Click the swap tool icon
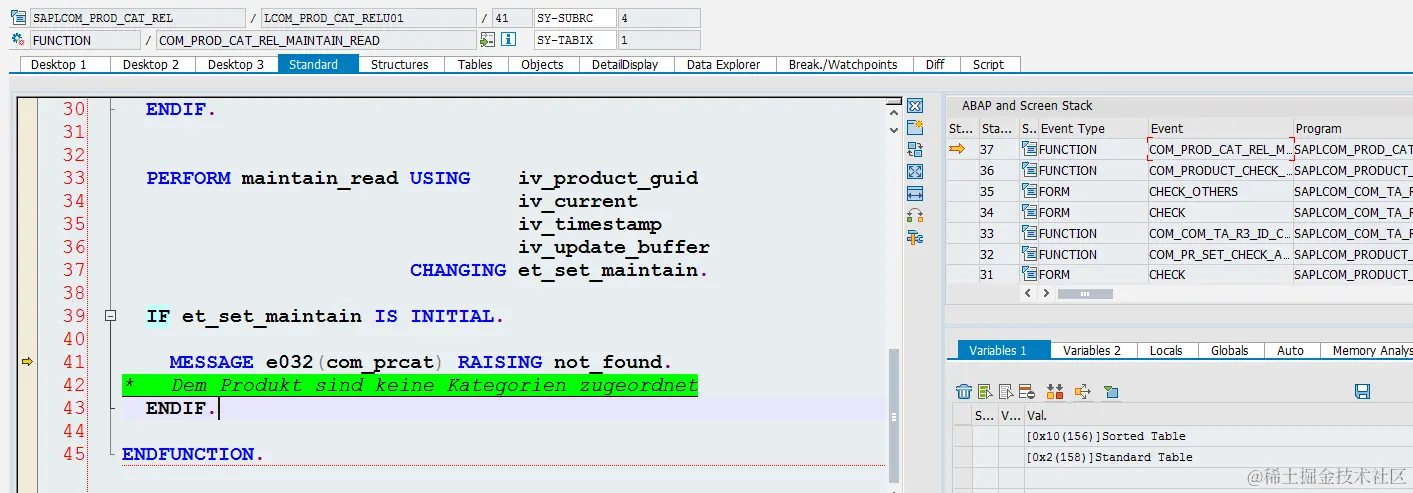The height and width of the screenshot is (493, 1413). coord(915,215)
